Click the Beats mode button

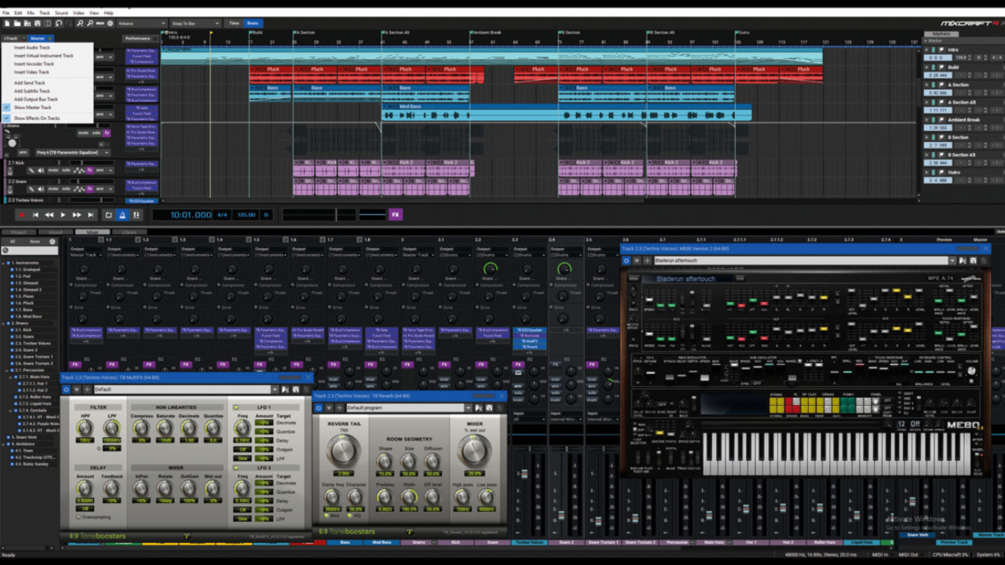(253, 23)
